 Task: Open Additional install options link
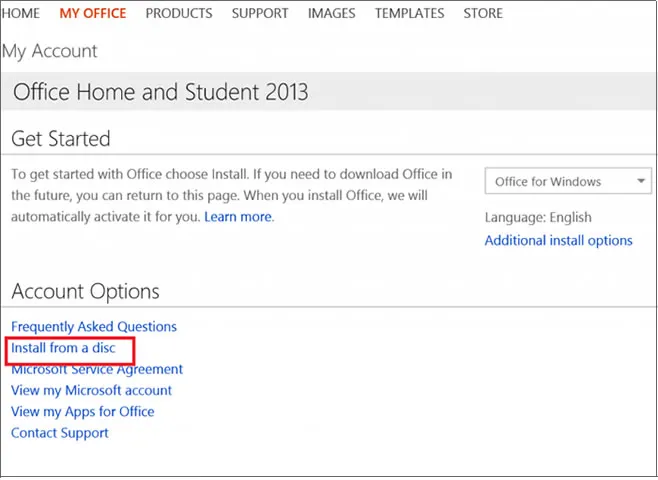559,240
